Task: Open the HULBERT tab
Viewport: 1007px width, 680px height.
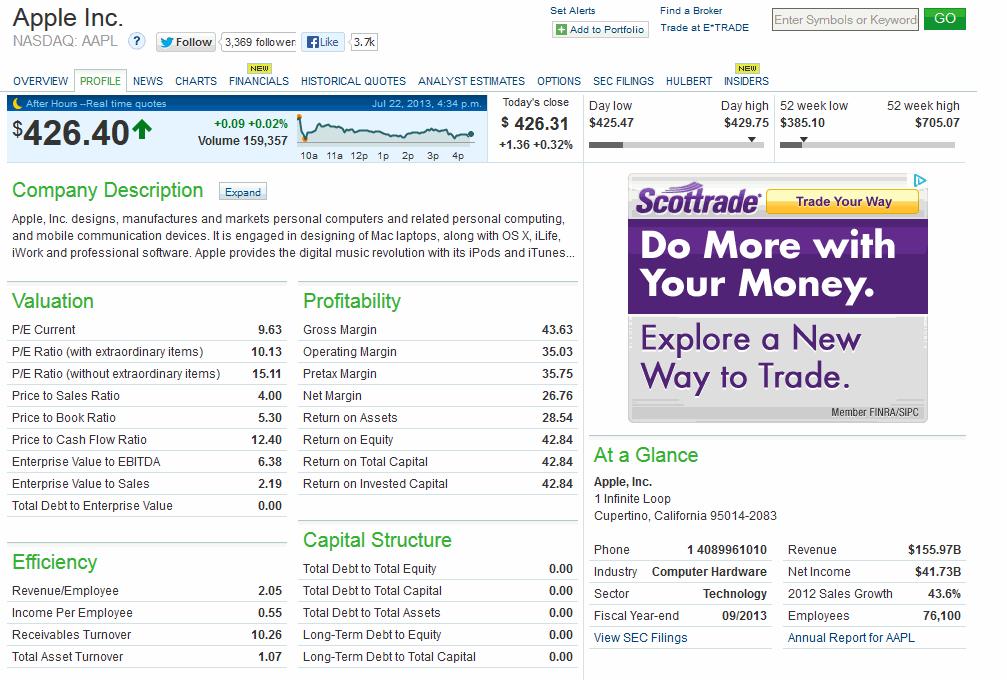Action: point(688,82)
